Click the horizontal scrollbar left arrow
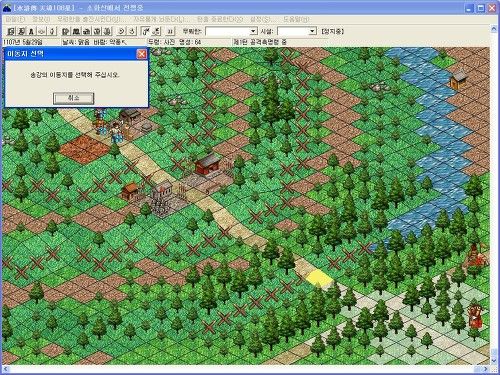The image size is (500, 375). [x=5, y=369]
